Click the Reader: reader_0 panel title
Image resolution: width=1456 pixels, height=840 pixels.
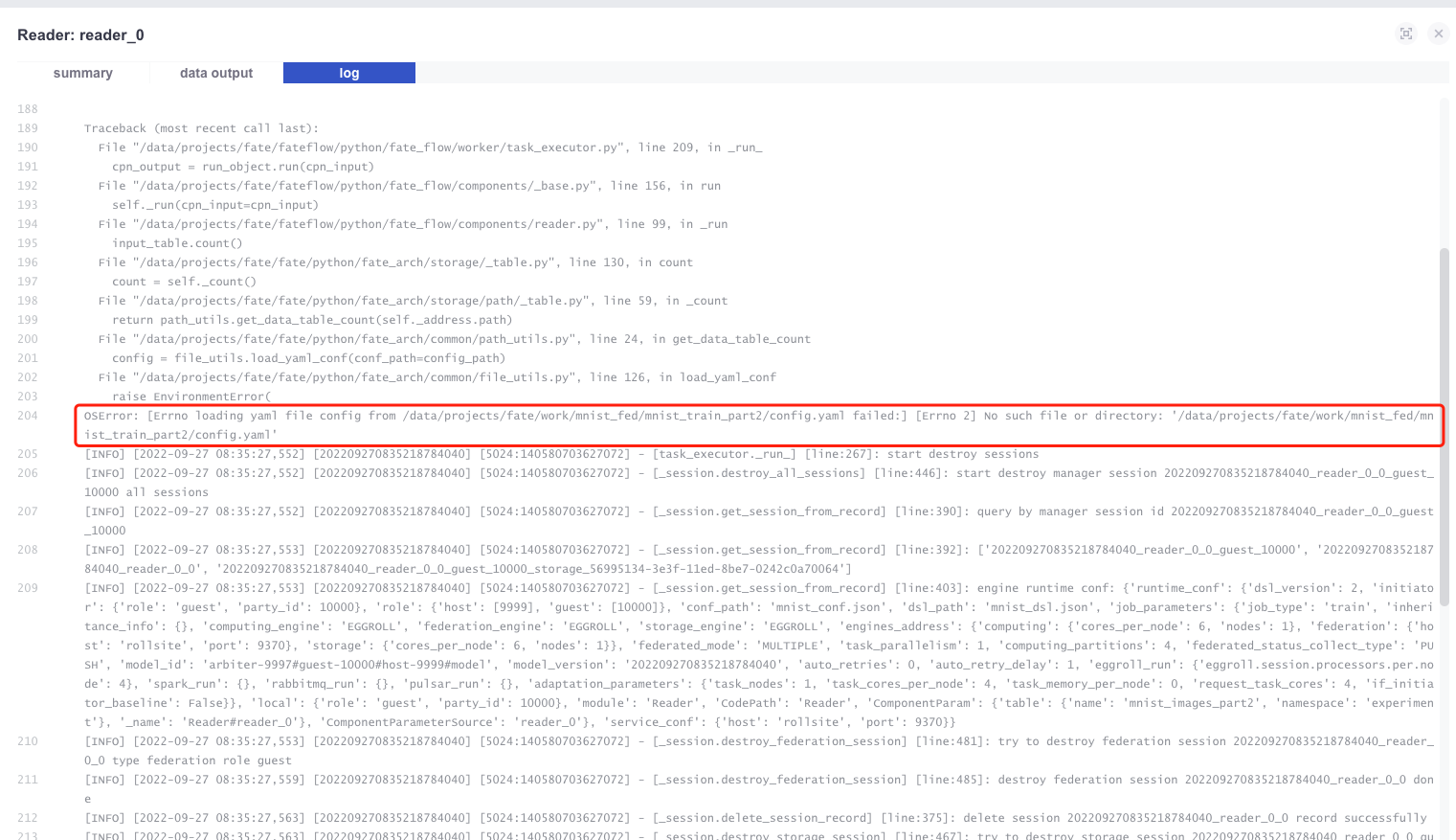[80, 35]
